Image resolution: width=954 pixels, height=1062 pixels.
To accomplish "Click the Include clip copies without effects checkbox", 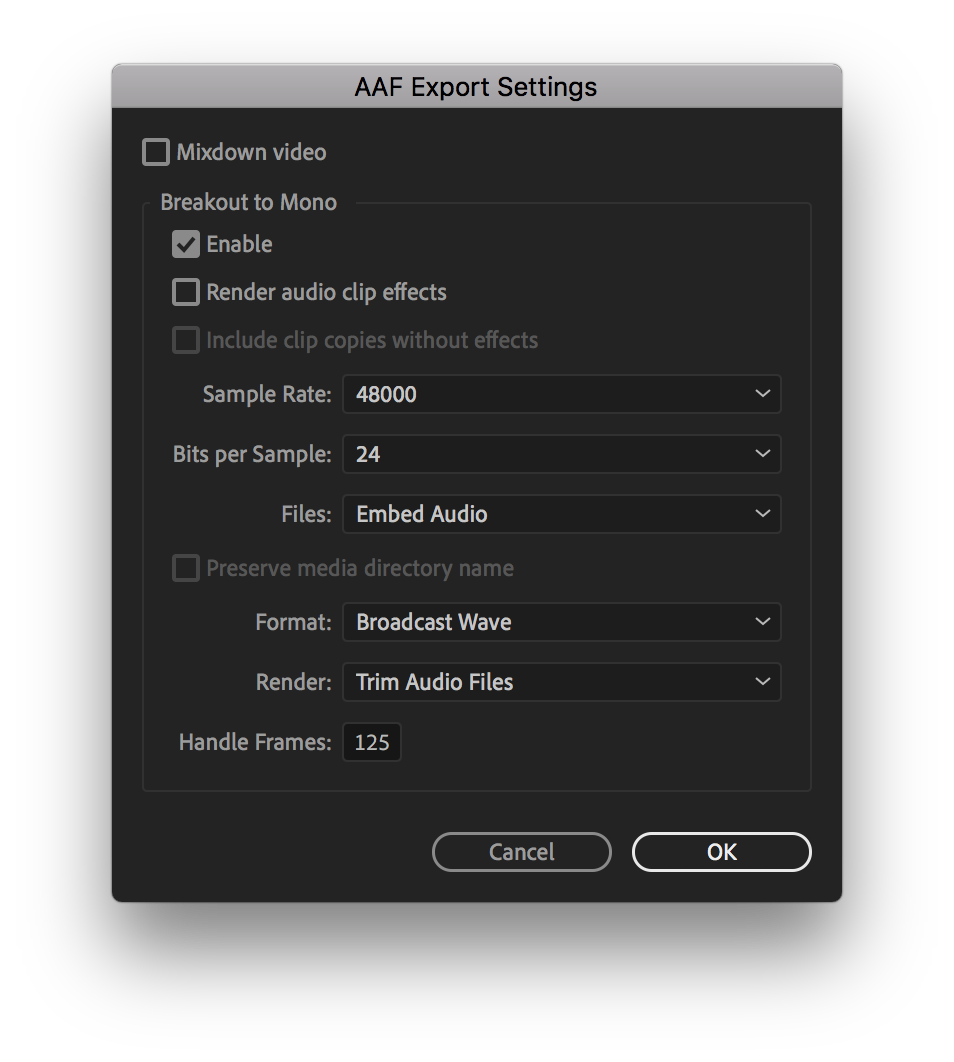I will tap(186, 340).
